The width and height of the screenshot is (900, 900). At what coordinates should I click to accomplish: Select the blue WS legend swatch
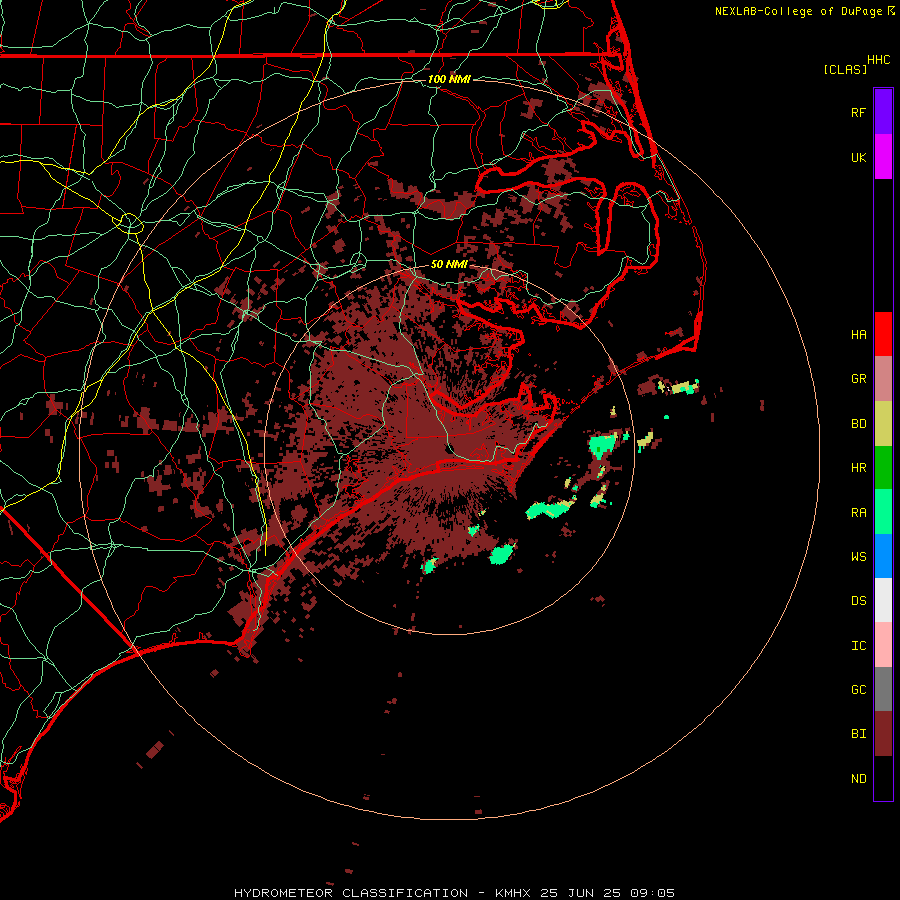pyautogui.click(x=883, y=556)
